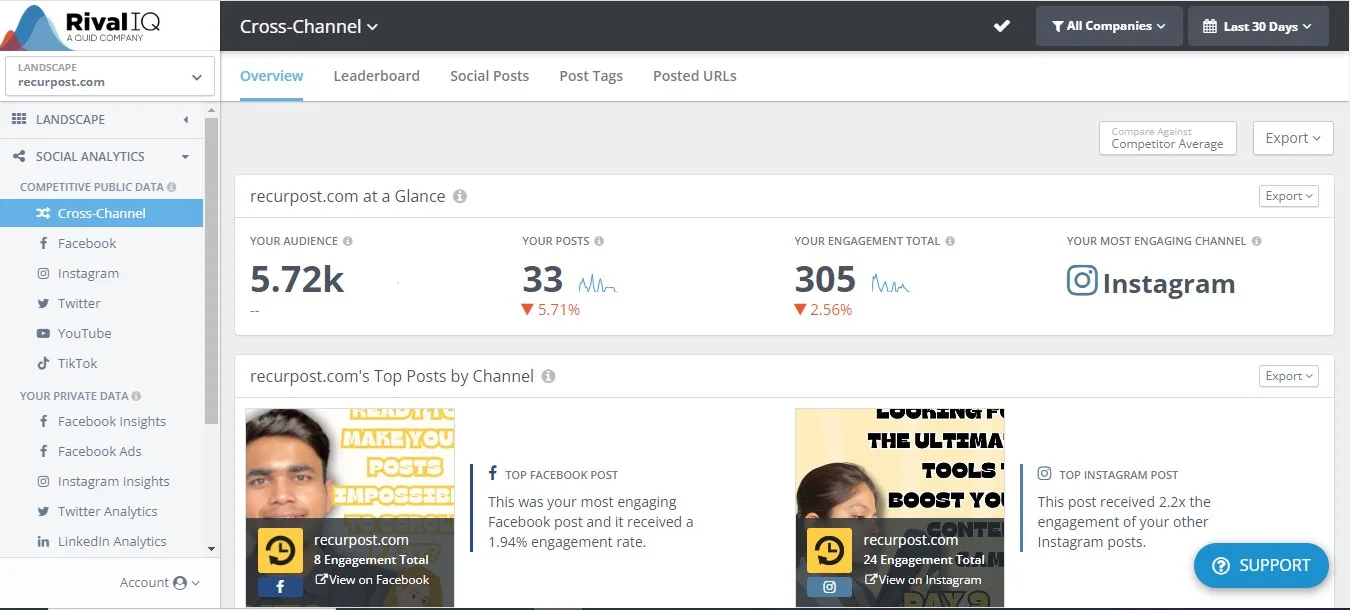Collapse the Landscape sidebar section arrow
The image size is (1350, 610).
[186, 120]
